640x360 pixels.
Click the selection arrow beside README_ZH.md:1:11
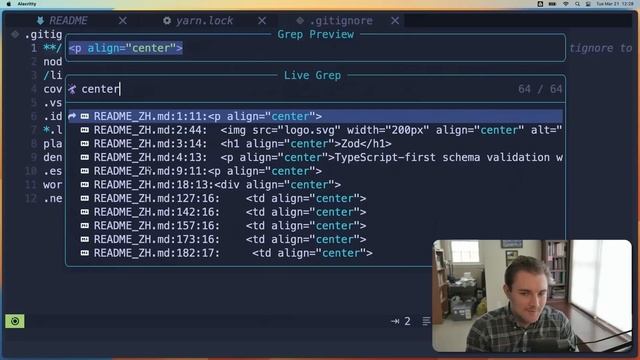tap(72, 116)
